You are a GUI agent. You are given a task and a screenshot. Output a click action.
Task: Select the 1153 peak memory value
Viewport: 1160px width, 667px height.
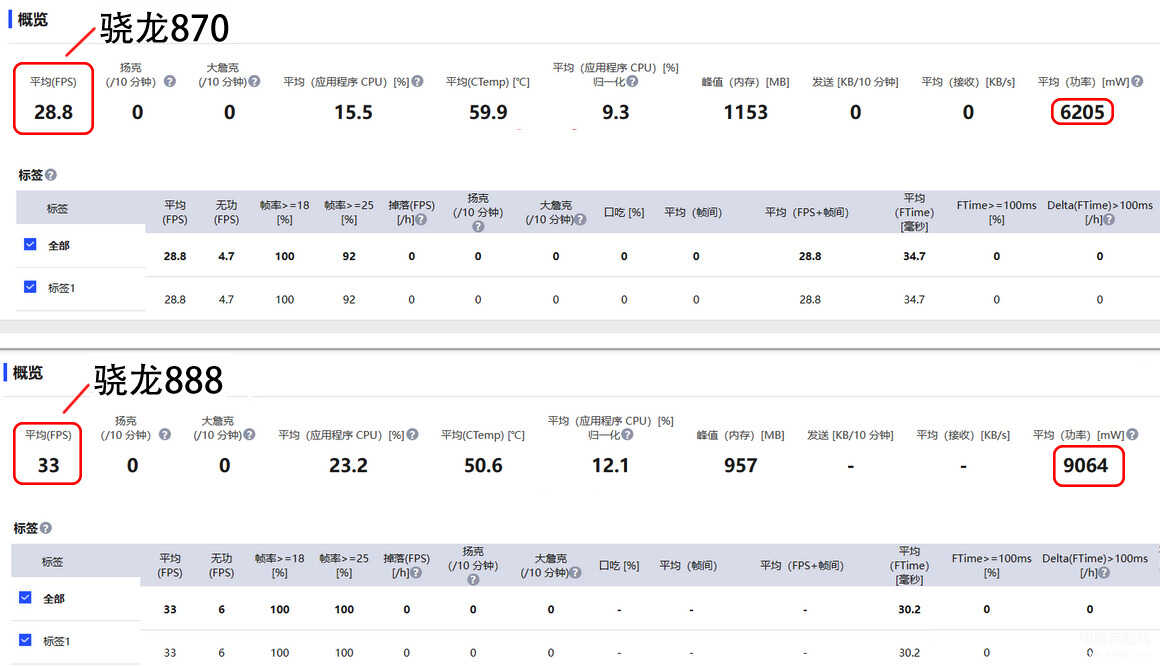tap(746, 112)
